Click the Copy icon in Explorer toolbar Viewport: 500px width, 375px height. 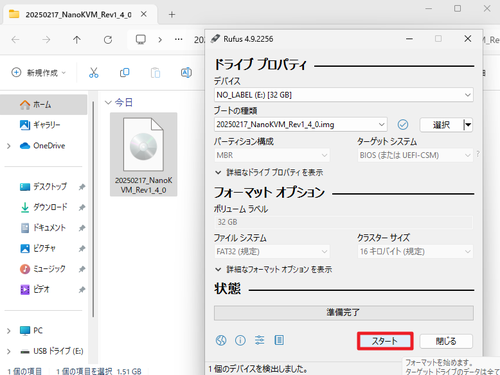(x=125, y=72)
